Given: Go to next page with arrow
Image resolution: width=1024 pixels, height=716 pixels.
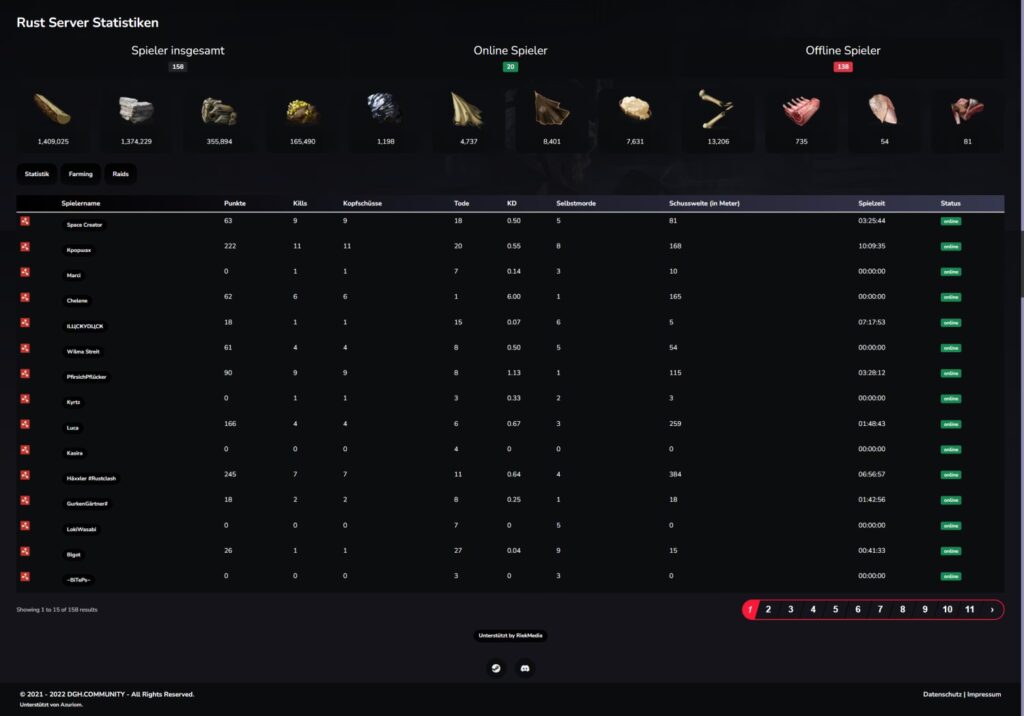Looking at the screenshot, I should pyautogui.click(x=992, y=610).
